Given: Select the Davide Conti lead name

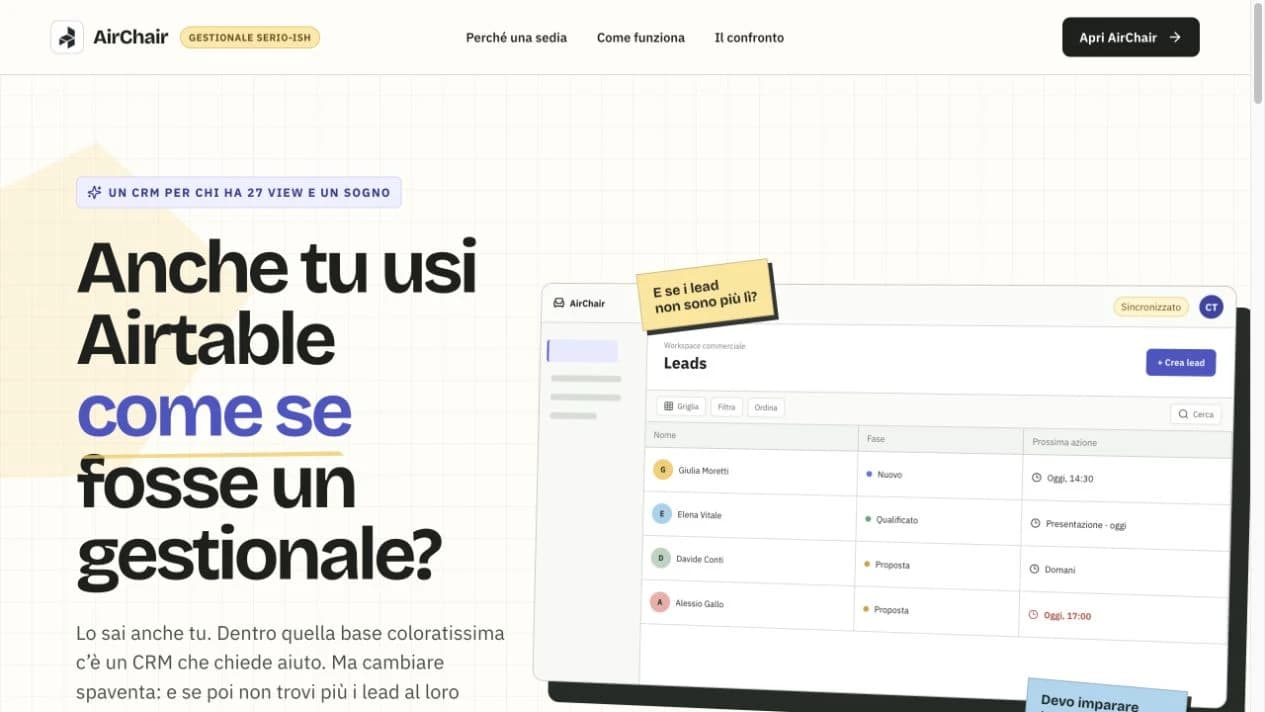Looking at the screenshot, I should pyautogui.click(x=700, y=559).
